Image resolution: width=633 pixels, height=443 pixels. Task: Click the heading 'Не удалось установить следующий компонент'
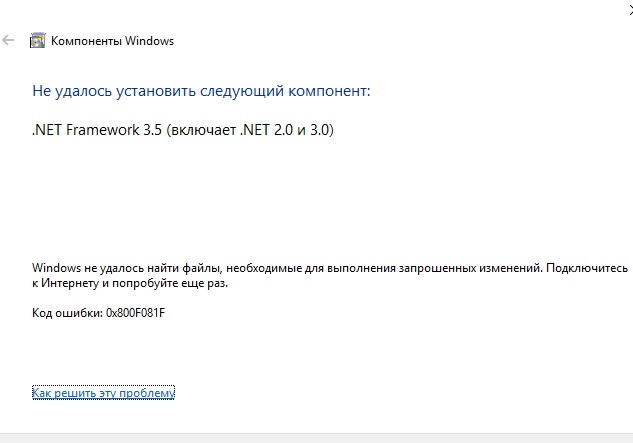coord(201,91)
